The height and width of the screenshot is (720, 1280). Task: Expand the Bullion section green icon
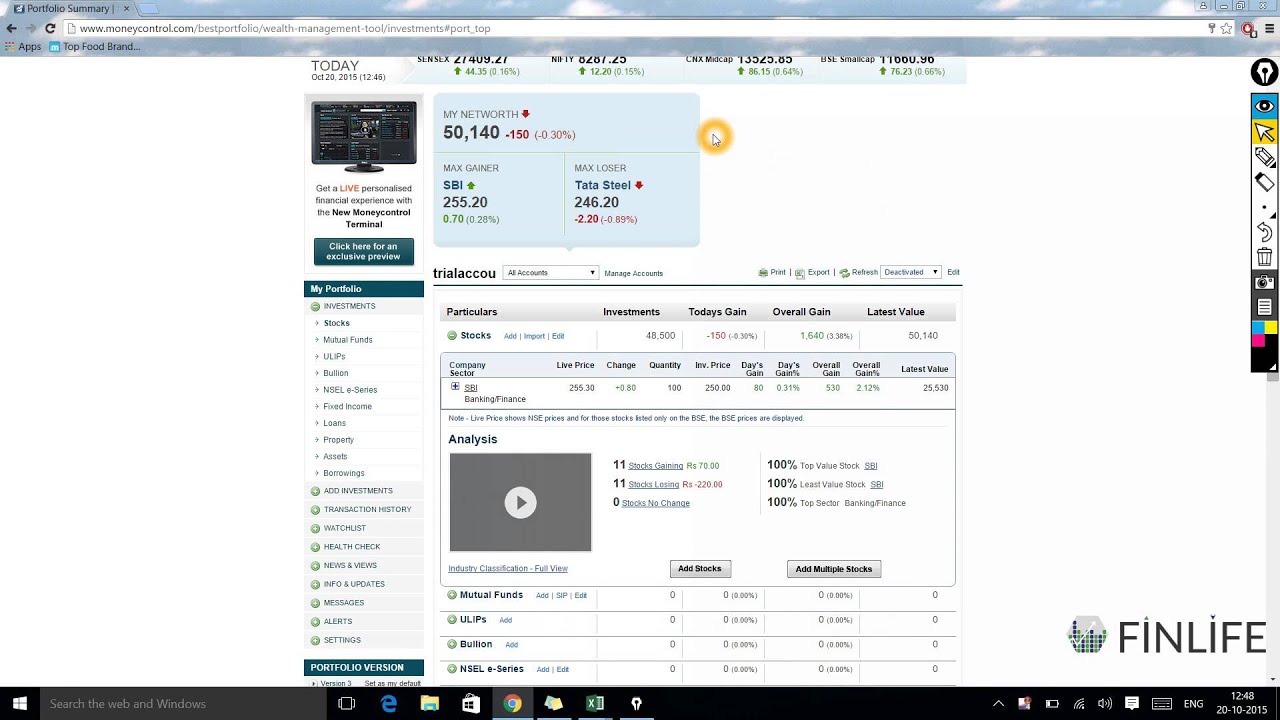click(x=452, y=644)
